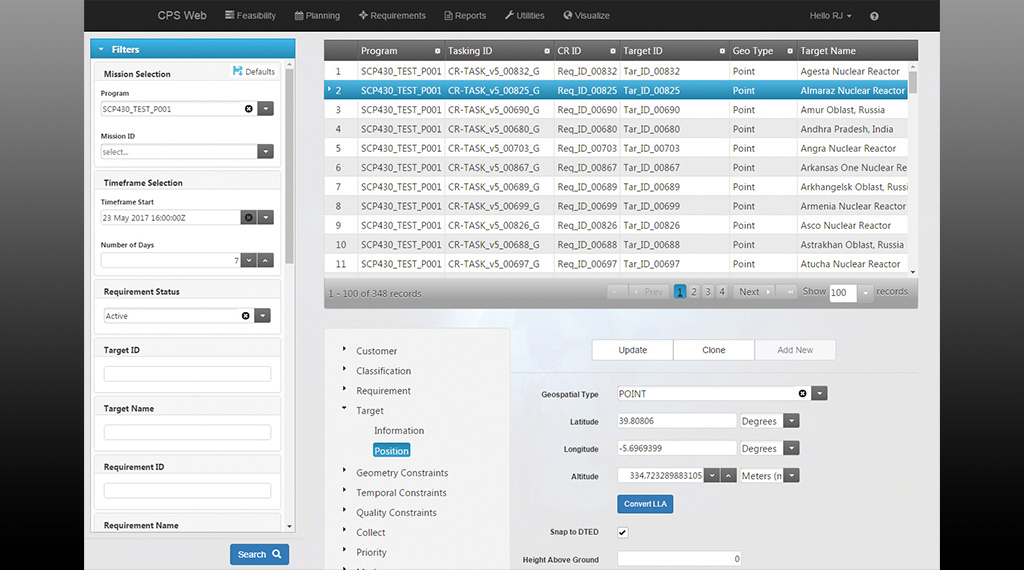Open the Program column filter icon
Image resolution: width=1024 pixels, height=570 pixels.
click(x=437, y=51)
